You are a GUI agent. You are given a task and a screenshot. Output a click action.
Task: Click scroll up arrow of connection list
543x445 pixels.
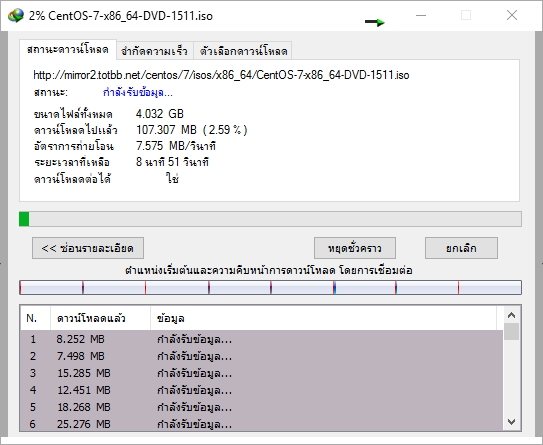(x=511, y=315)
